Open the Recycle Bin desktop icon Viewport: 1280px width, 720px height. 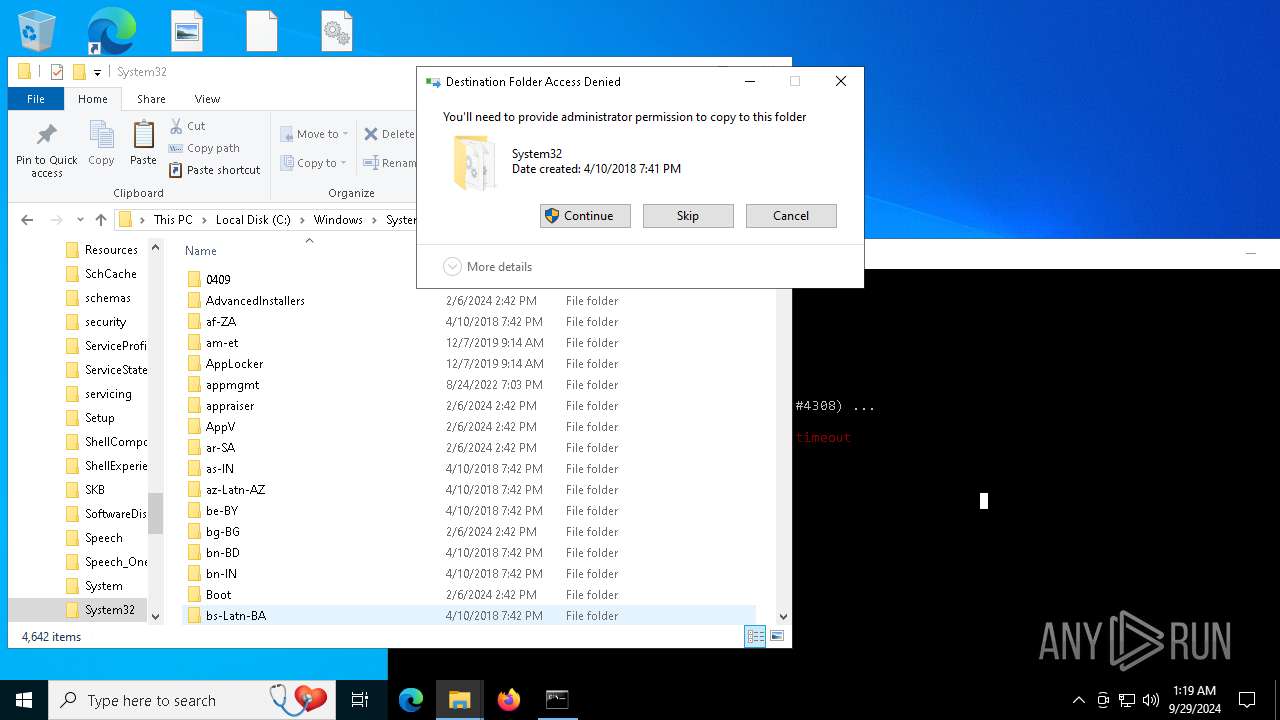coord(37,31)
